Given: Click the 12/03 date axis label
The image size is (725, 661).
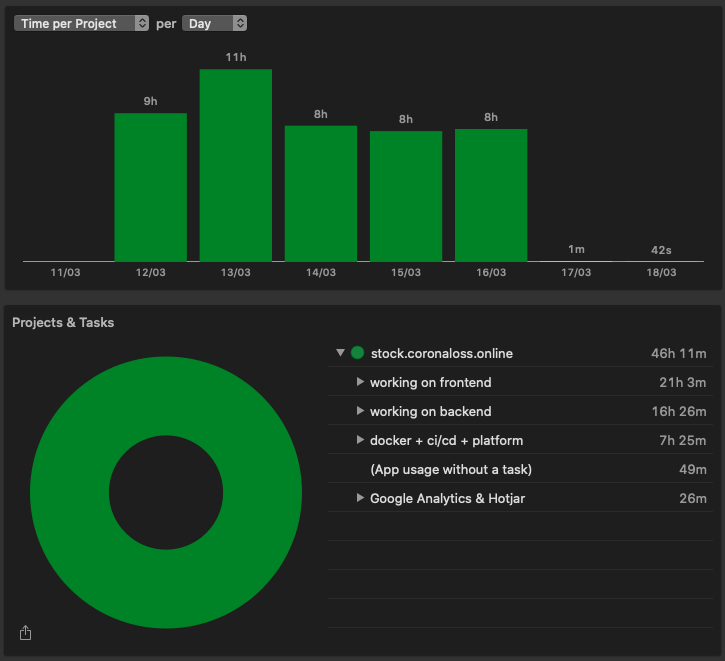Looking at the screenshot, I should pyautogui.click(x=150, y=272).
